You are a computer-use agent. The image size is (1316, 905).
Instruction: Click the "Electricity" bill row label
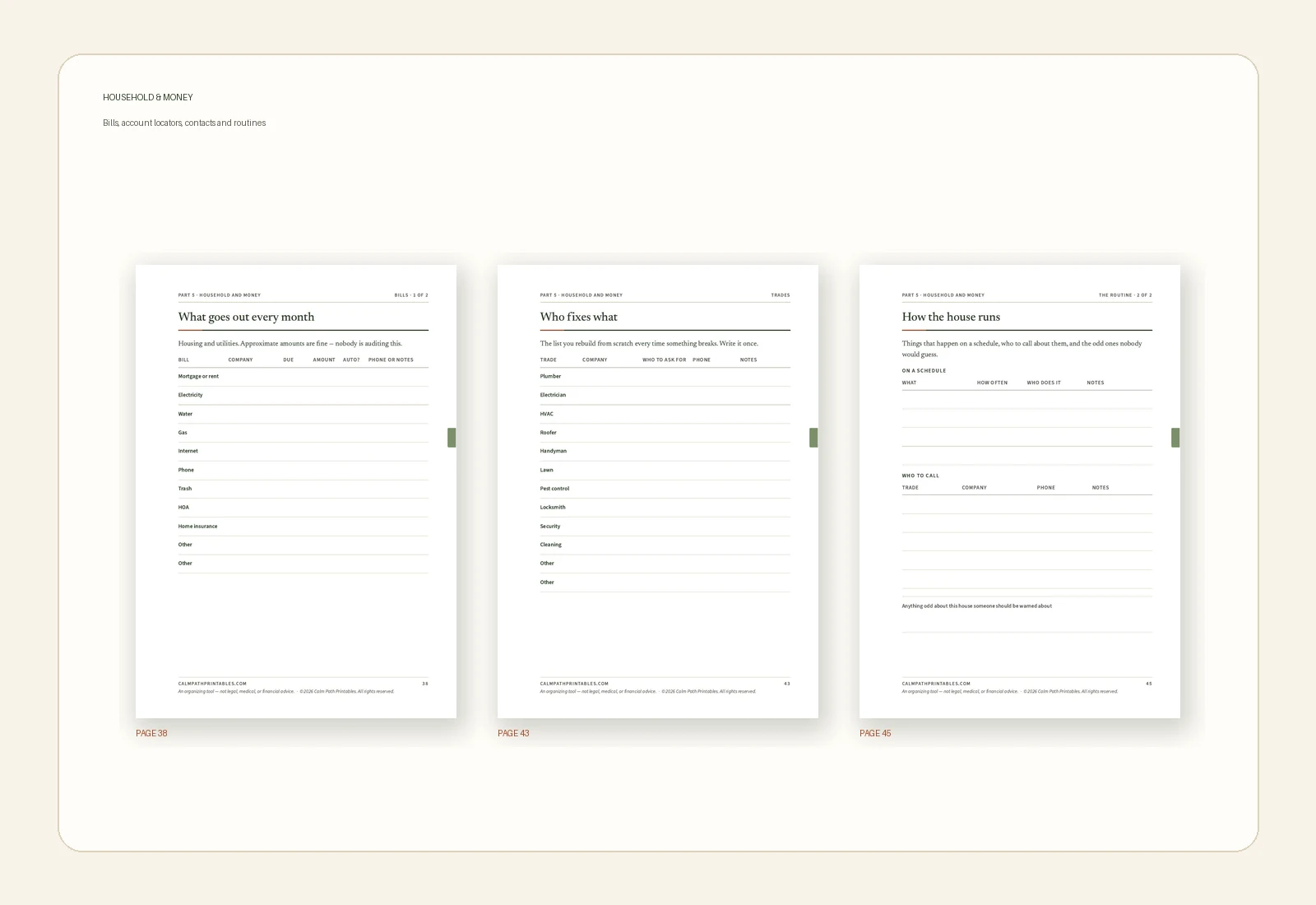pyautogui.click(x=190, y=395)
